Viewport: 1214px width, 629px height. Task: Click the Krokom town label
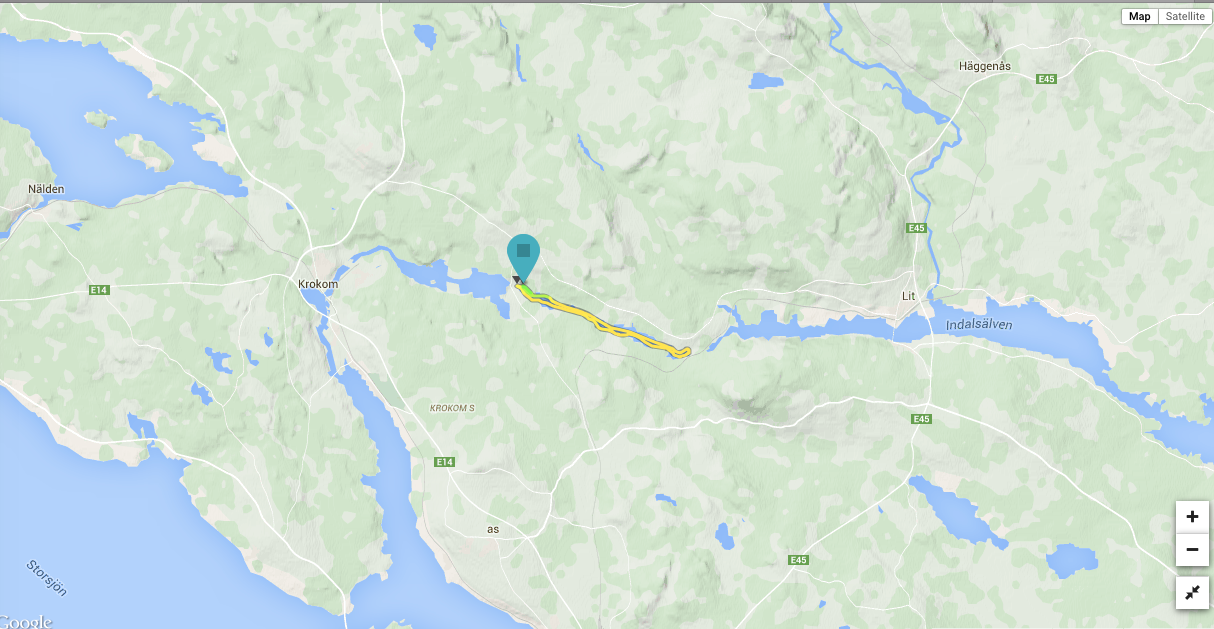tap(318, 284)
